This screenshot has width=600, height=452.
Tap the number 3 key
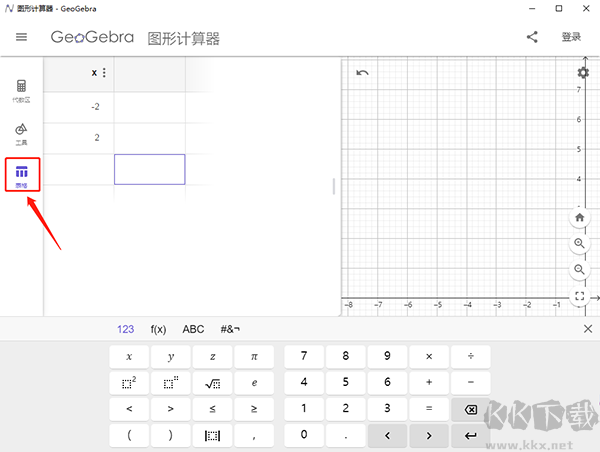click(x=387, y=409)
